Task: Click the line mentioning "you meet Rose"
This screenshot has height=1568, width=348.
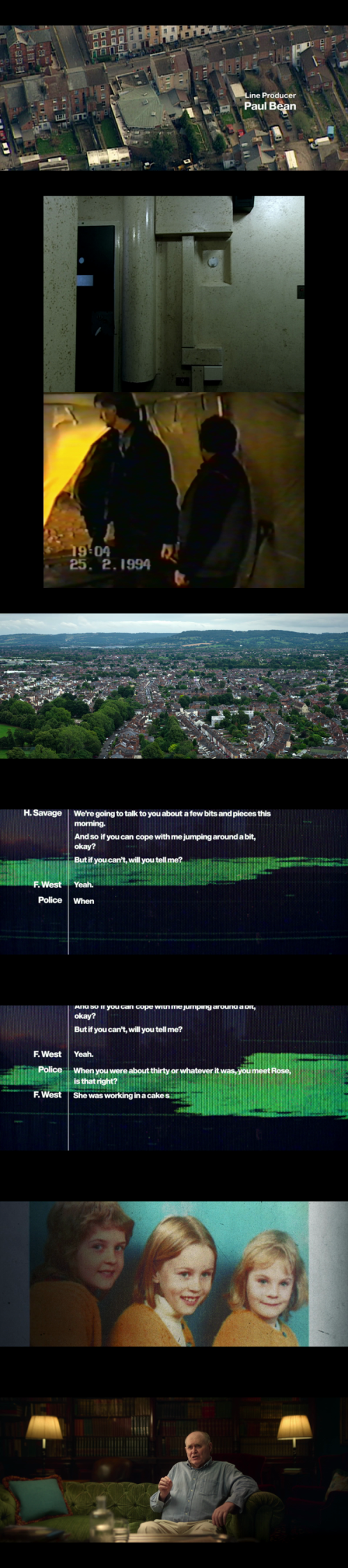Action: 182,1075
